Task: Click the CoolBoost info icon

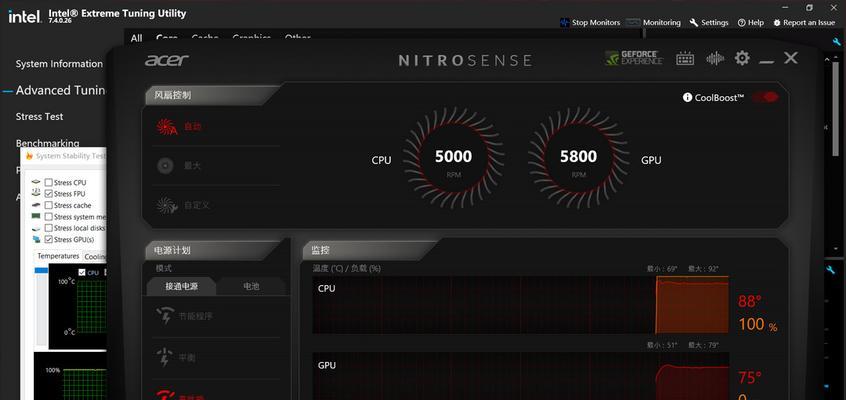Action: (687, 97)
